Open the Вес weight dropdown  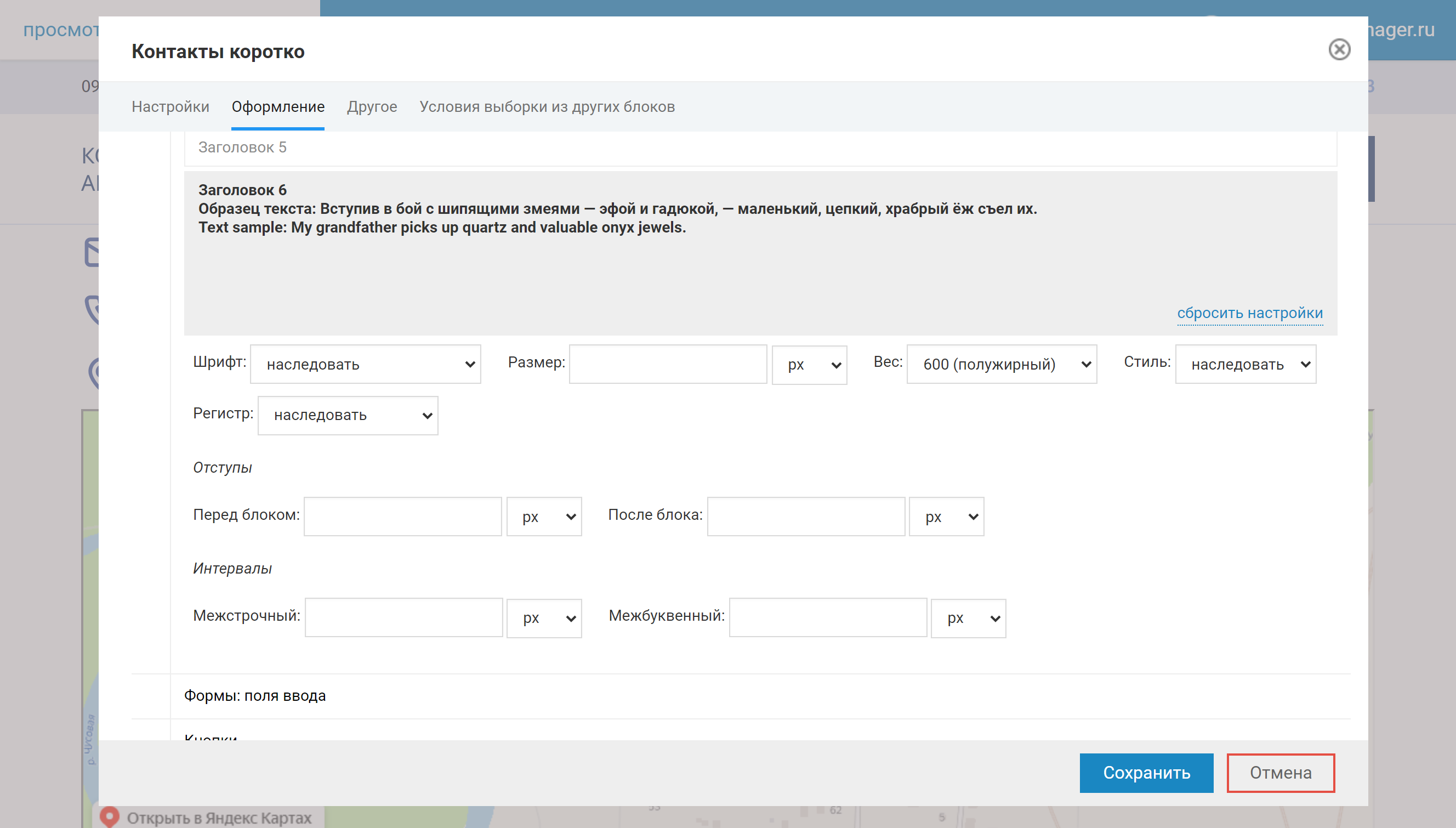[x=1001, y=364]
